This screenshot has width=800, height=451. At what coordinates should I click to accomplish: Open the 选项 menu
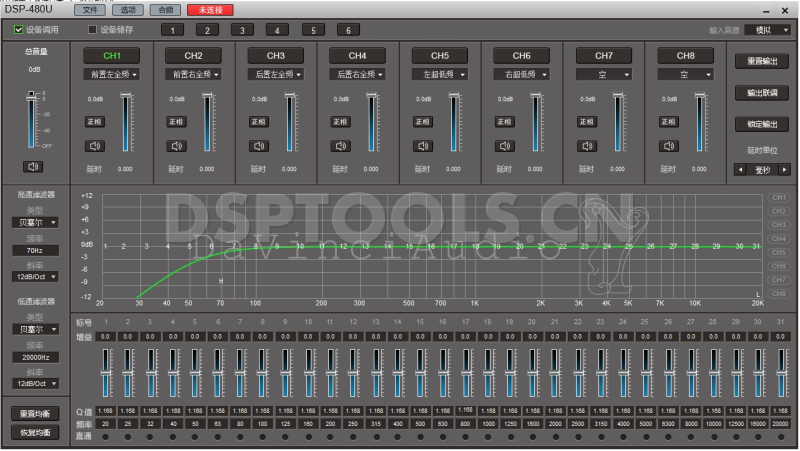click(x=128, y=10)
